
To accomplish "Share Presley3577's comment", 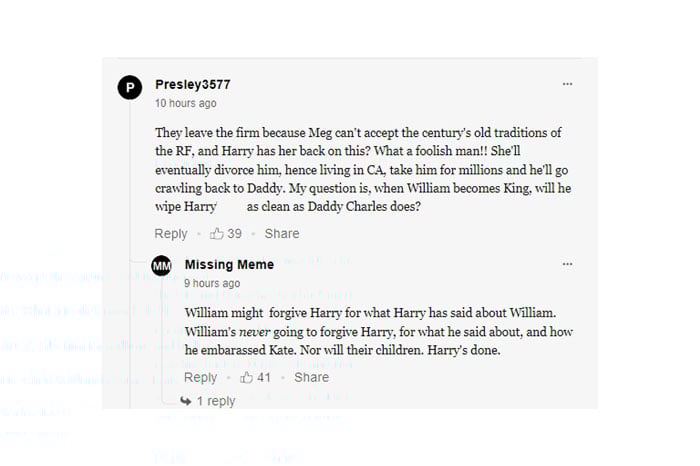I will pyautogui.click(x=282, y=233).
